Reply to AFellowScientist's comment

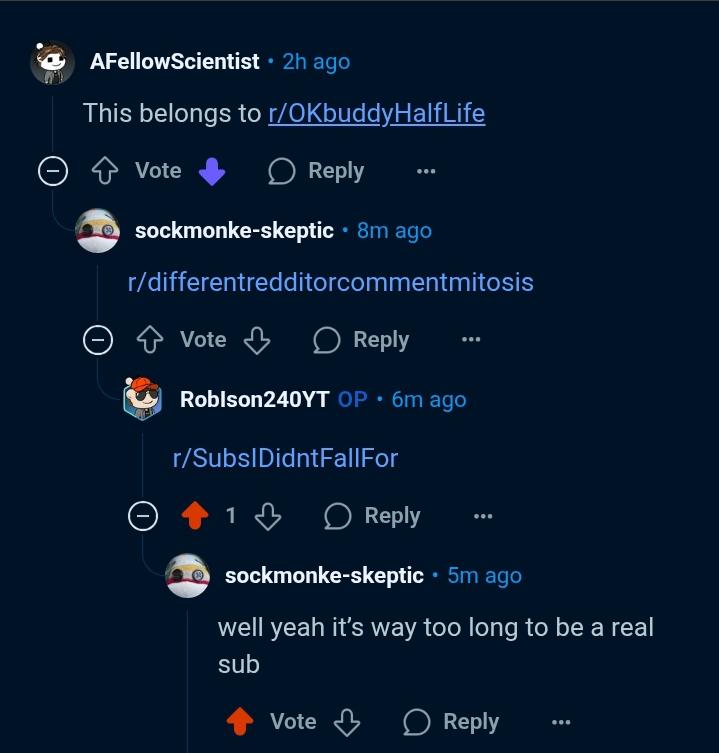[316, 171]
